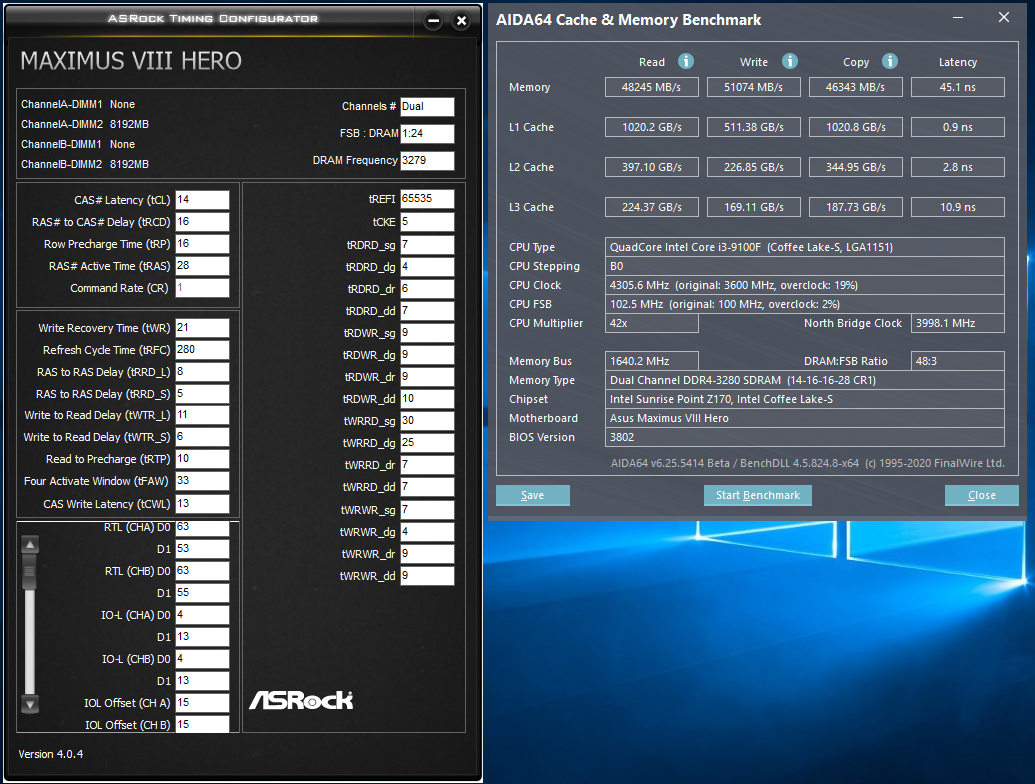Click the North Bridge Clock value 3998.1 MHz
Image resolution: width=1035 pixels, height=784 pixels.
pyautogui.click(x=958, y=323)
